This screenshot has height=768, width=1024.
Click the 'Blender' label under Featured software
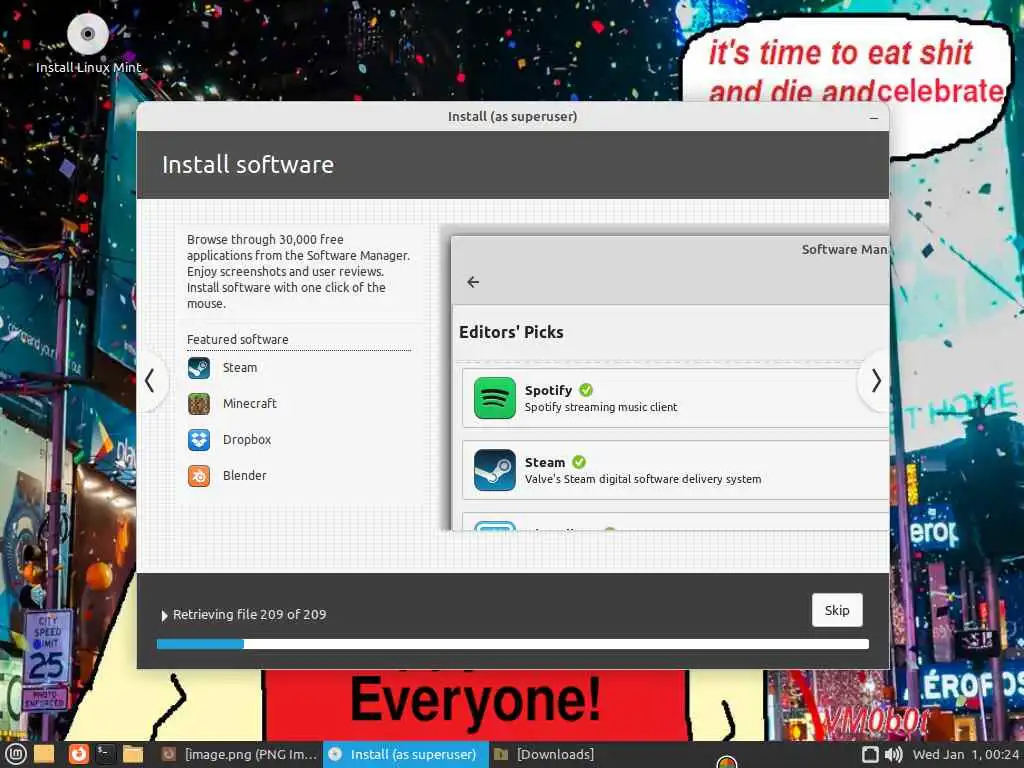pos(244,475)
